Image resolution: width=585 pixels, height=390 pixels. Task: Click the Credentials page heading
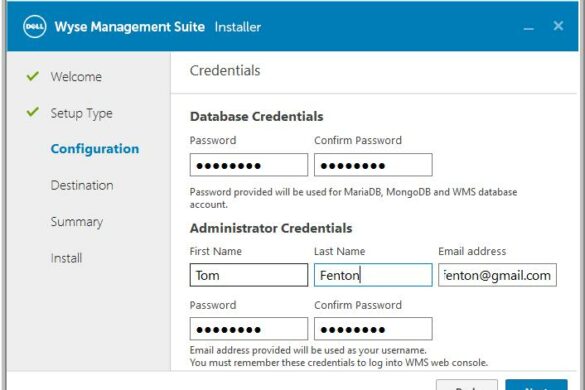pos(225,71)
